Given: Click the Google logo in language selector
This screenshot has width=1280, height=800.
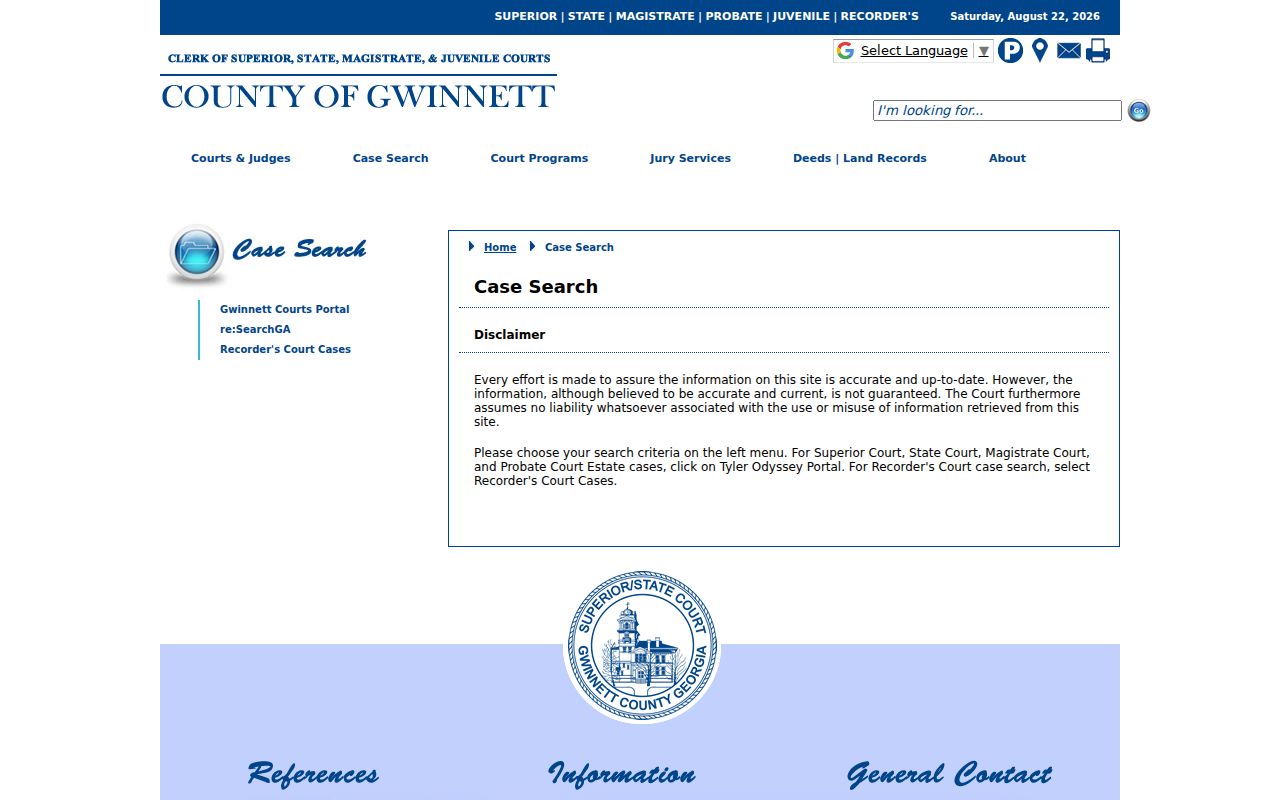Looking at the screenshot, I should point(846,51).
